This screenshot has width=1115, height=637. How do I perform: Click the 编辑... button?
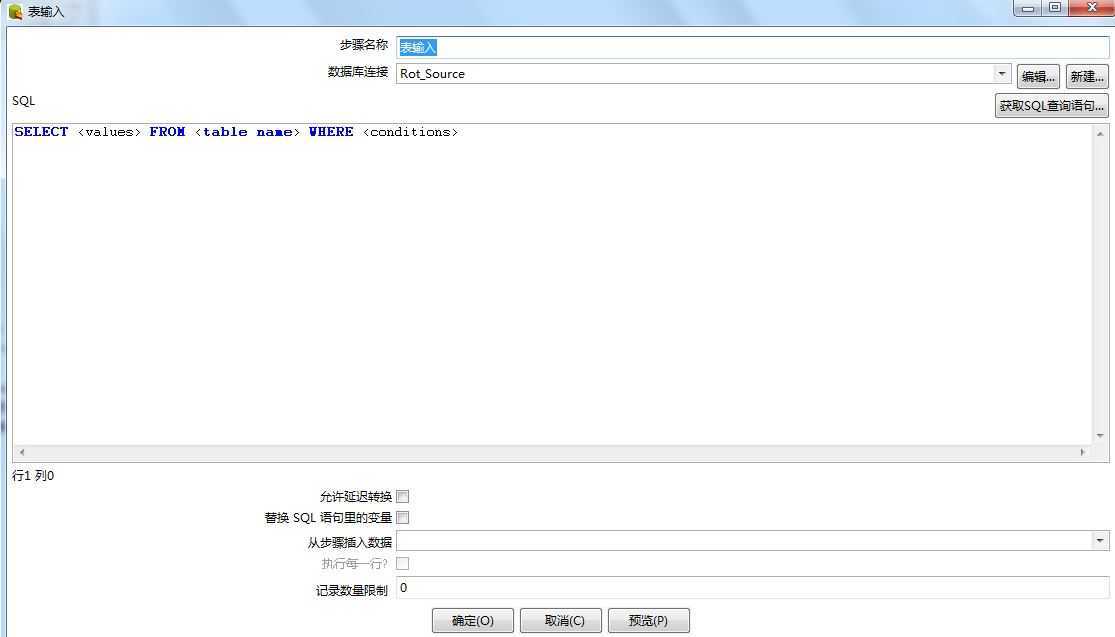coord(1038,77)
